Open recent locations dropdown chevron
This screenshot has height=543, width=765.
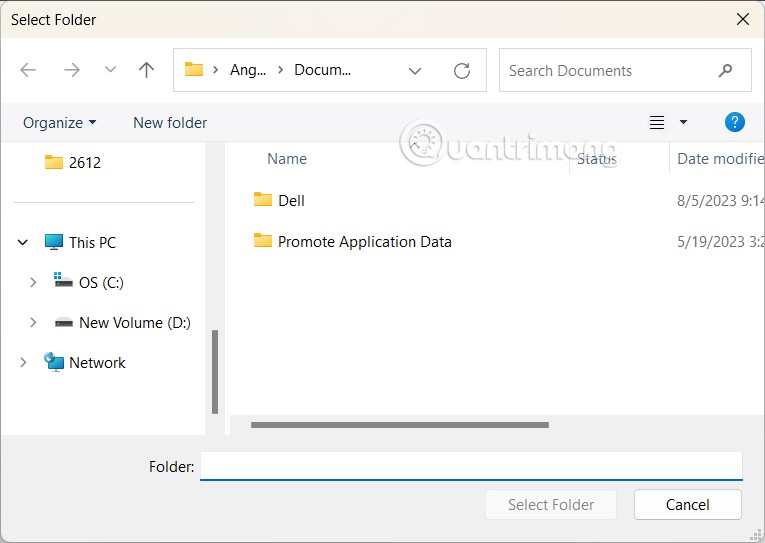110,70
